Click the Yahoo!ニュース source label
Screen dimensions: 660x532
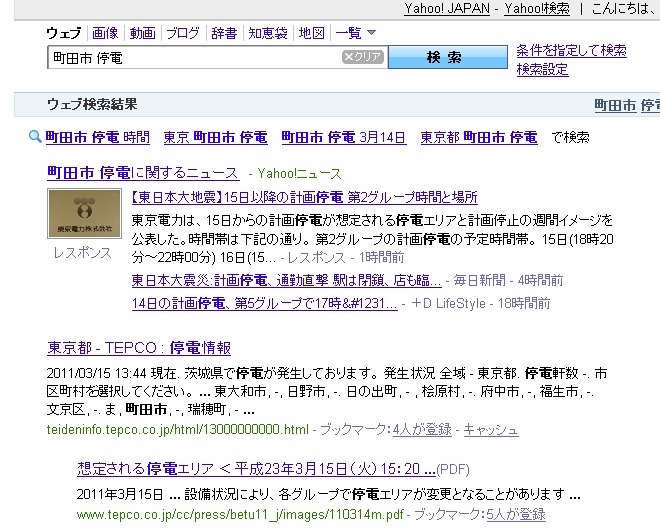point(299,173)
